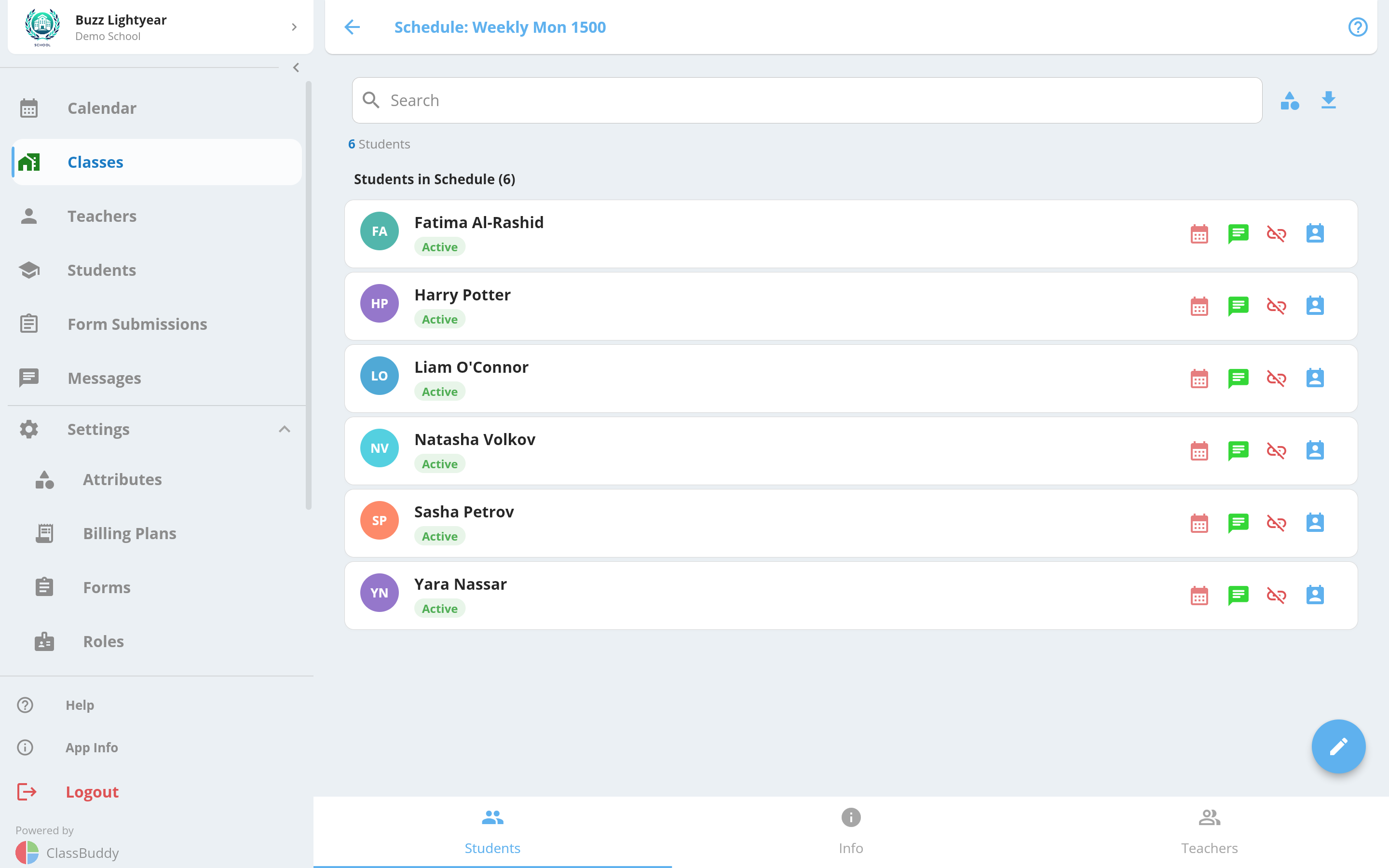This screenshot has width=1389, height=868.
Task: Click the attributes filter shapes icon
Action: 1290,100
